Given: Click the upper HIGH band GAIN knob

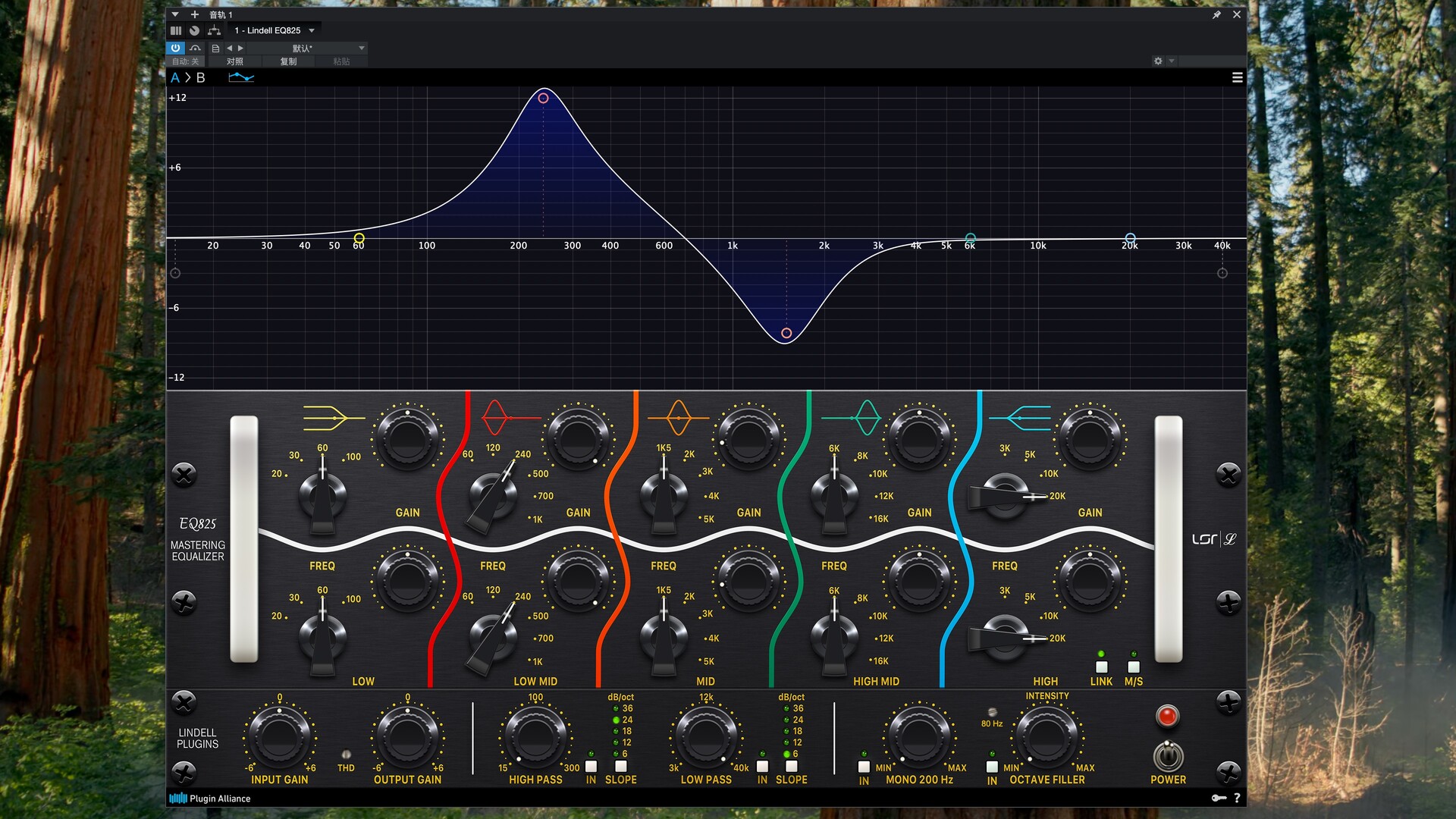Looking at the screenshot, I should tap(1090, 438).
